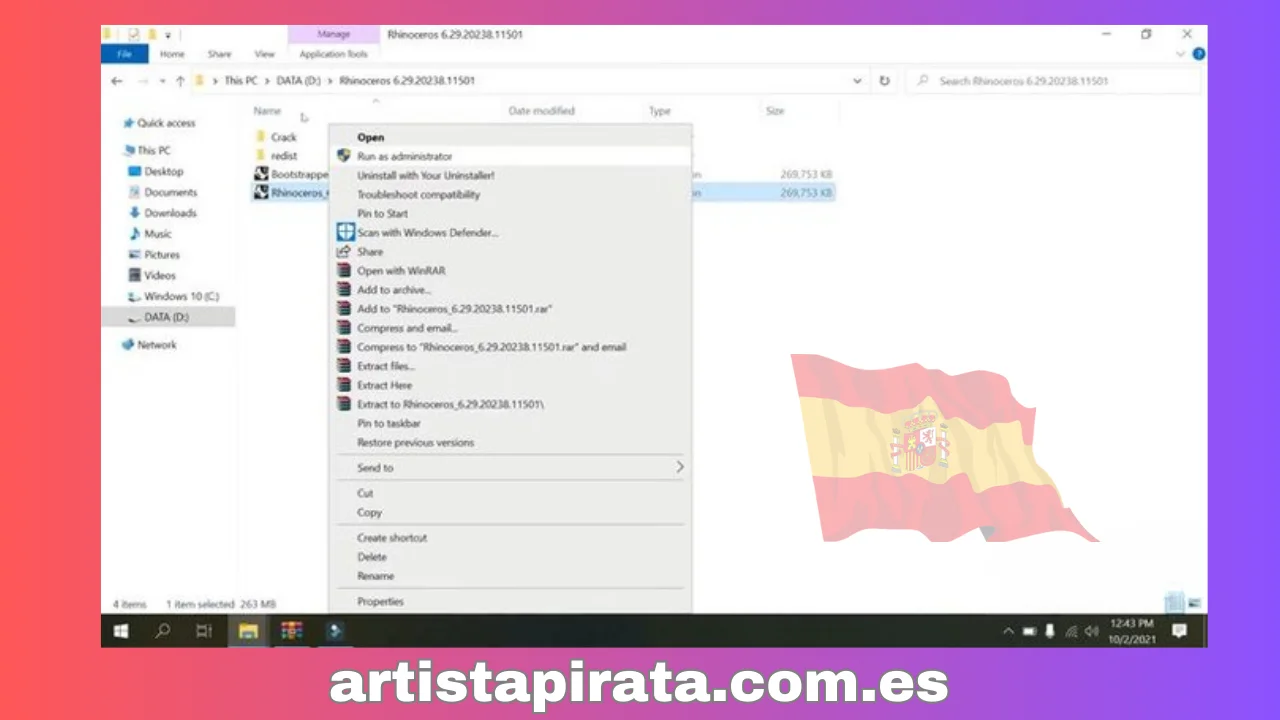Expand the address bar history dropdown
The width and height of the screenshot is (1280, 720).
857,81
